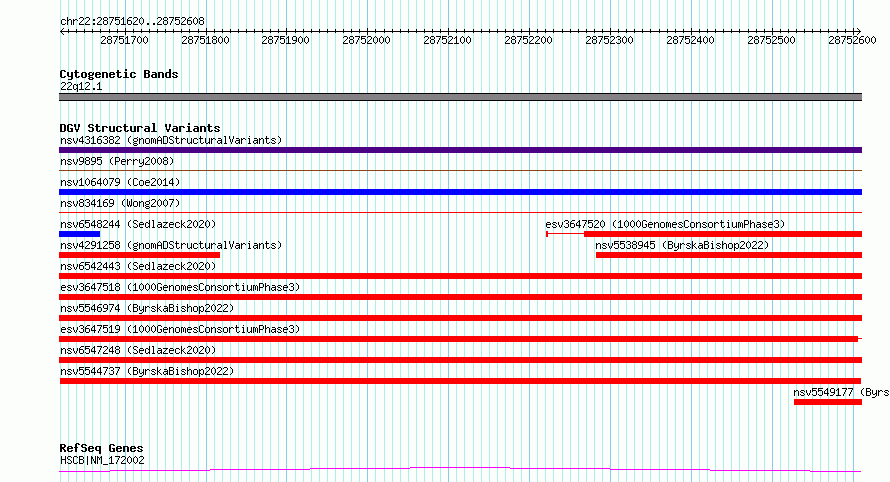Click the red nsv5538945 variant bar
Screen dimensions: 890x482
(729, 255)
